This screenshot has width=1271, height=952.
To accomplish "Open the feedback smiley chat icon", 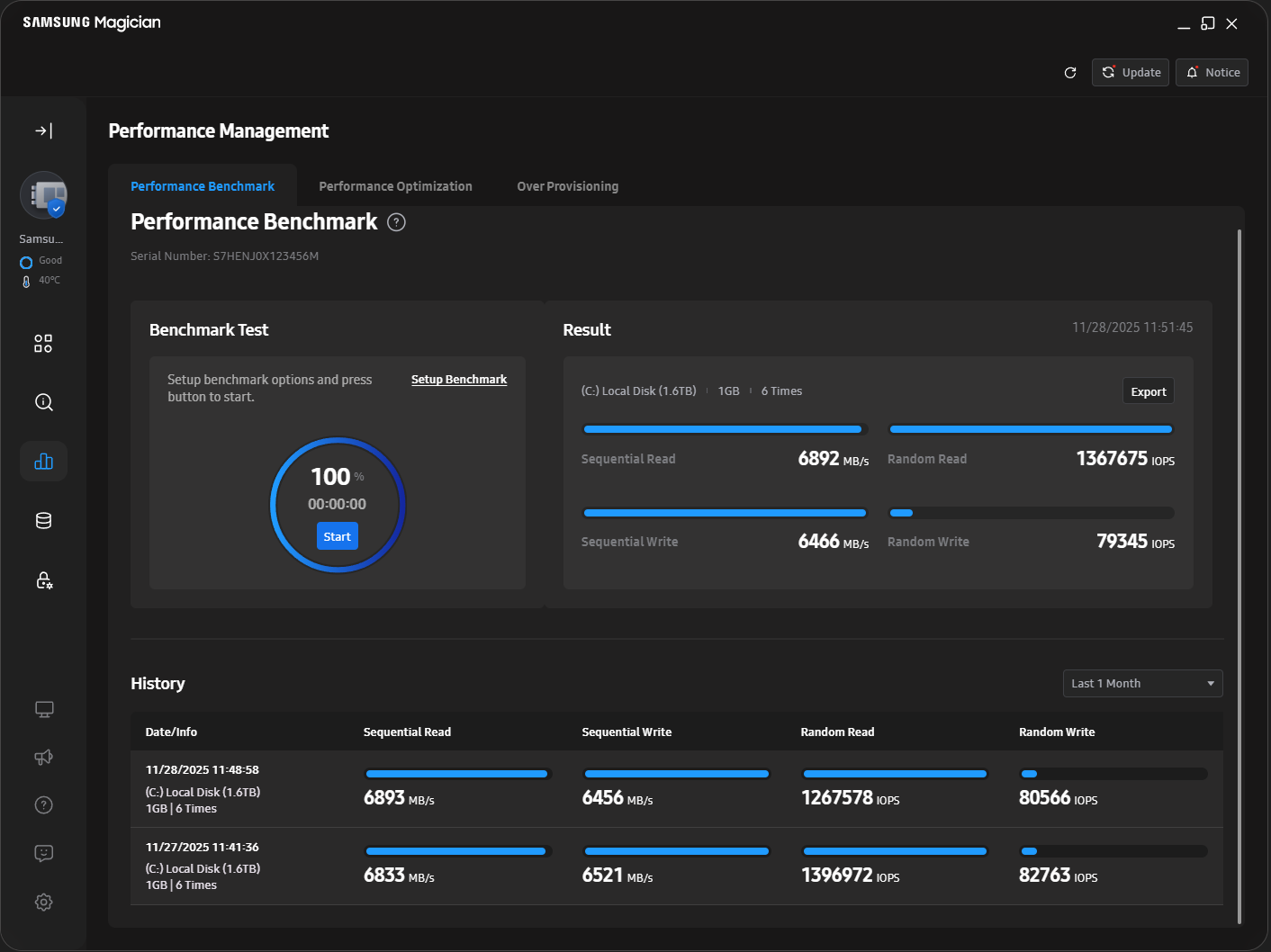I will (x=43, y=853).
